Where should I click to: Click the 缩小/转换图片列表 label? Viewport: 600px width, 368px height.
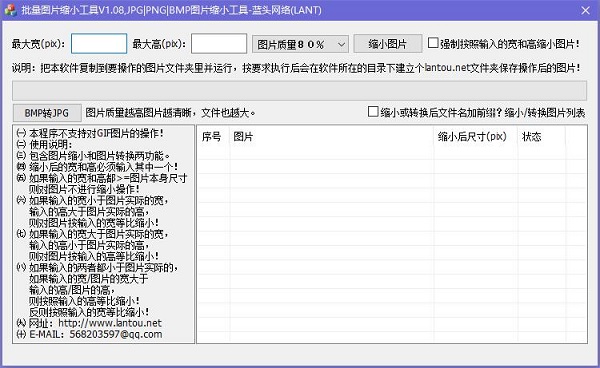click(x=545, y=112)
